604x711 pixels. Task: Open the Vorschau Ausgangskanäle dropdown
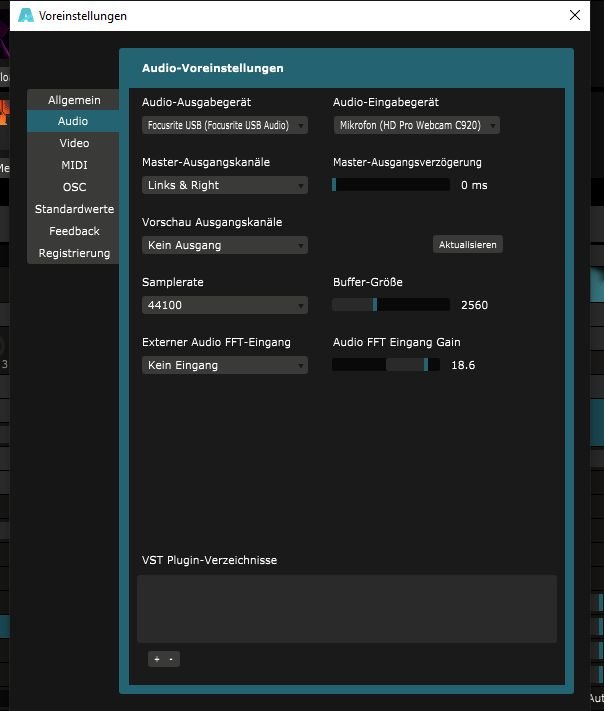[225, 245]
